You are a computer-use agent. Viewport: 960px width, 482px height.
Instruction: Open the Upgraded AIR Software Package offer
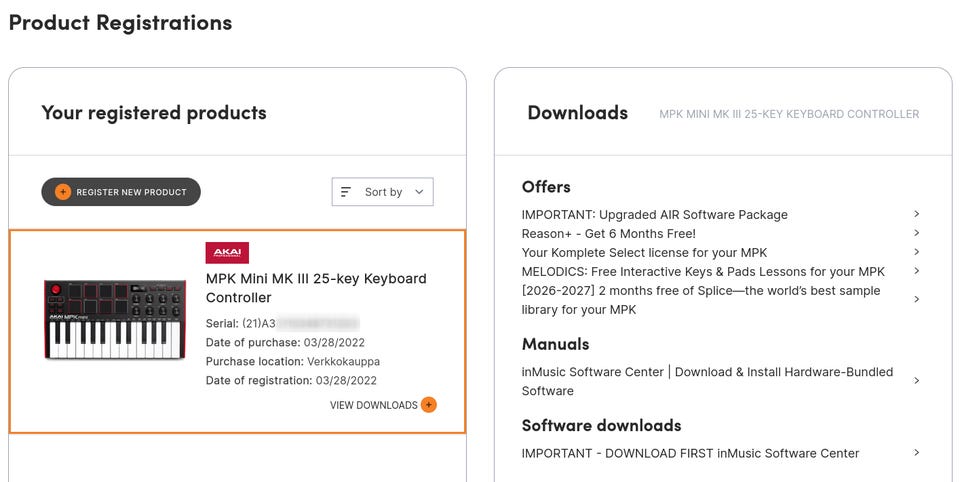[654, 214]
